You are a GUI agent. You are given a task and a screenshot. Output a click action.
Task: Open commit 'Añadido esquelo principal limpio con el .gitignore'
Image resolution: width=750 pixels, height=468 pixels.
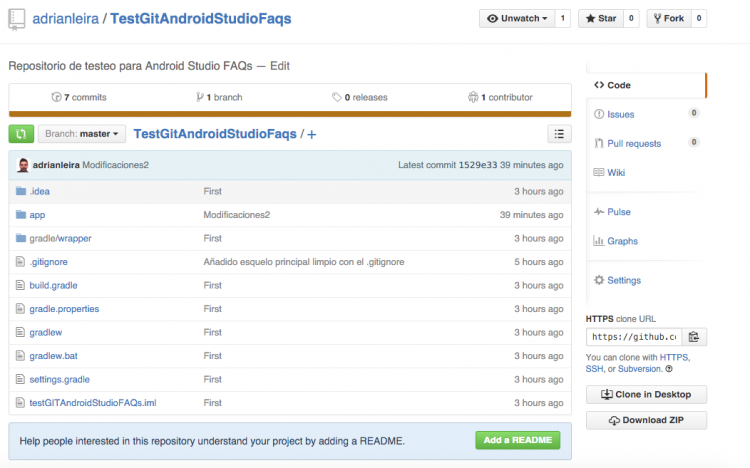[304, 262]
